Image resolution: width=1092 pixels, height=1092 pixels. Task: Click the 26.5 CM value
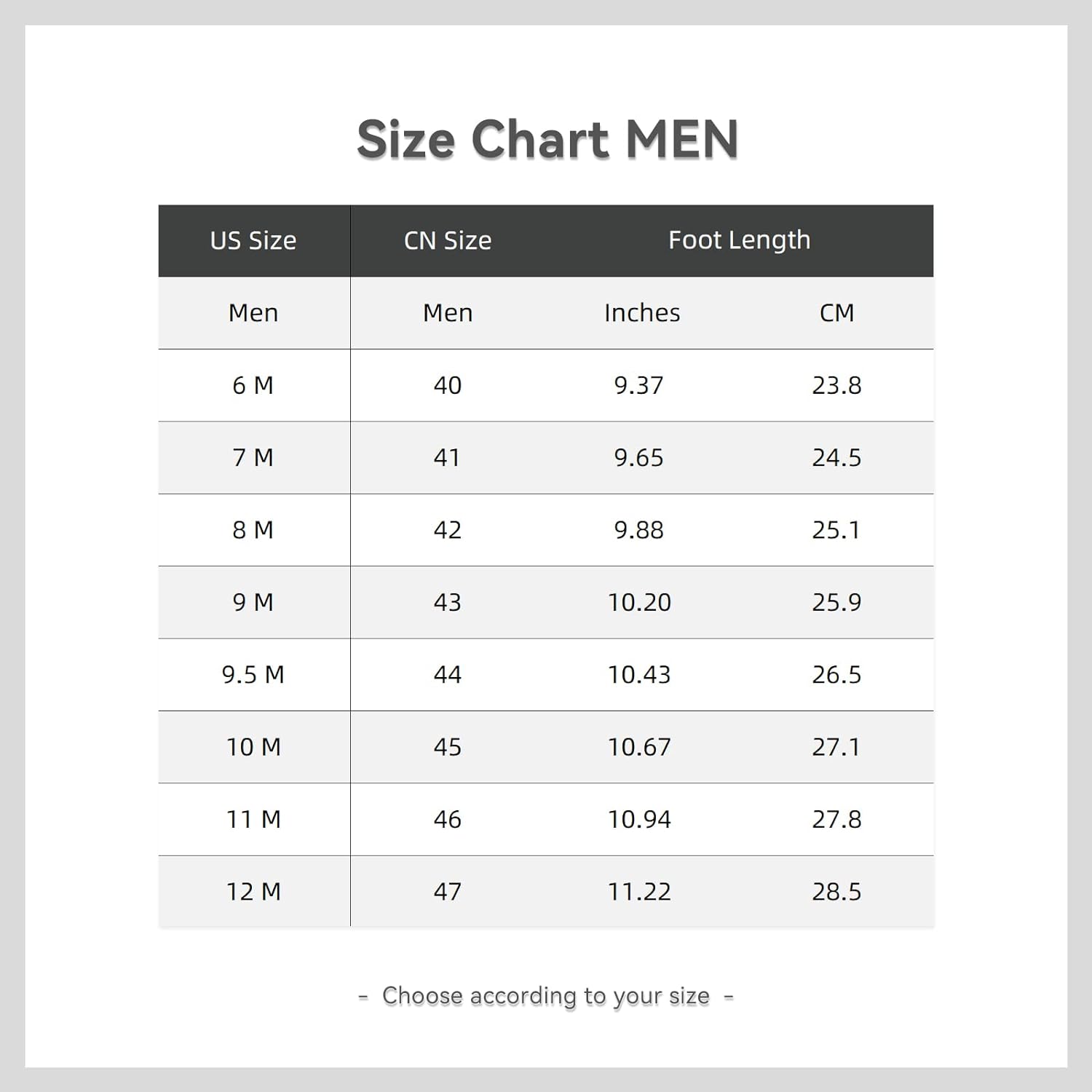[836, 675]
